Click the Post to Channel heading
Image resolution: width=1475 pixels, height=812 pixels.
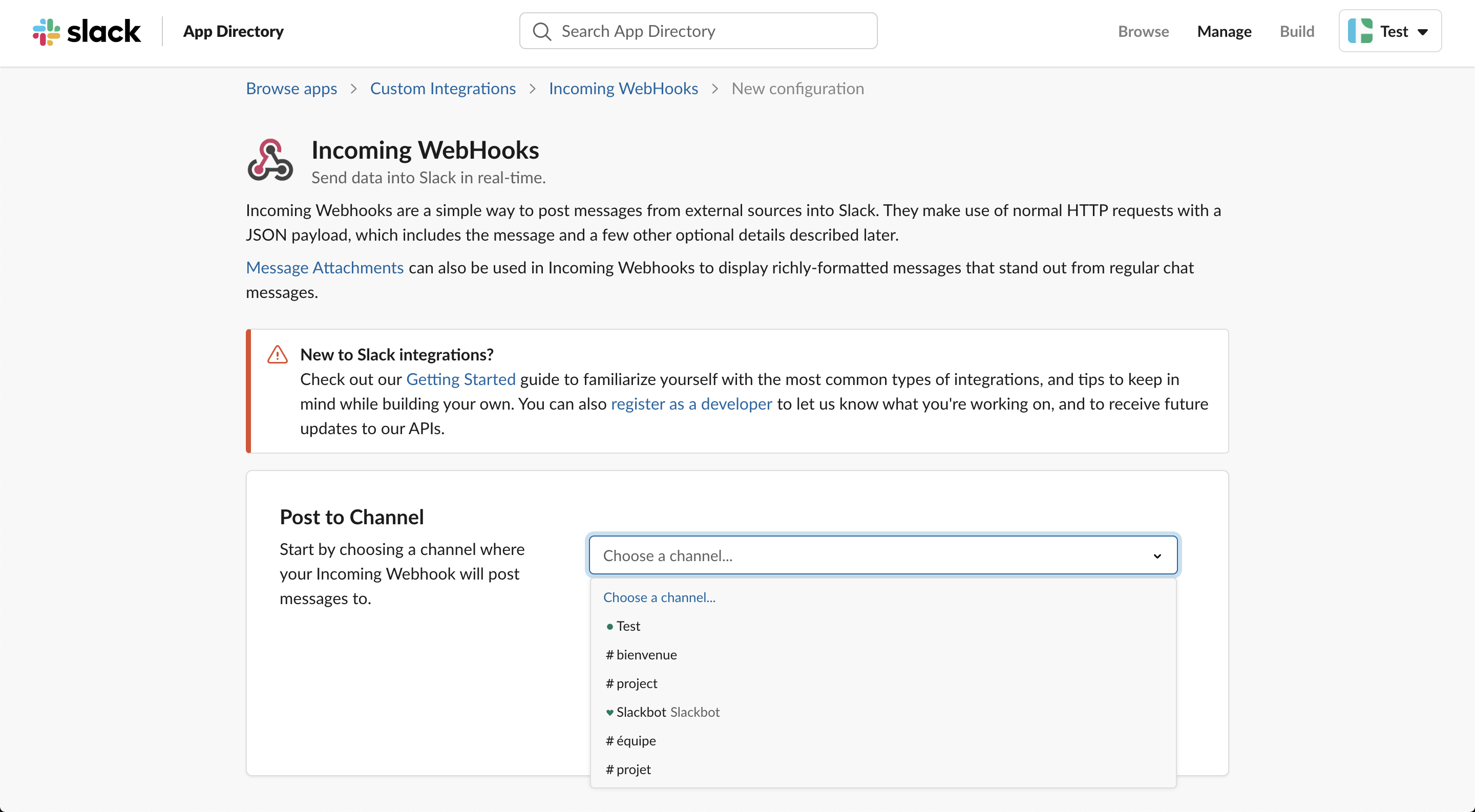[351, 517]
